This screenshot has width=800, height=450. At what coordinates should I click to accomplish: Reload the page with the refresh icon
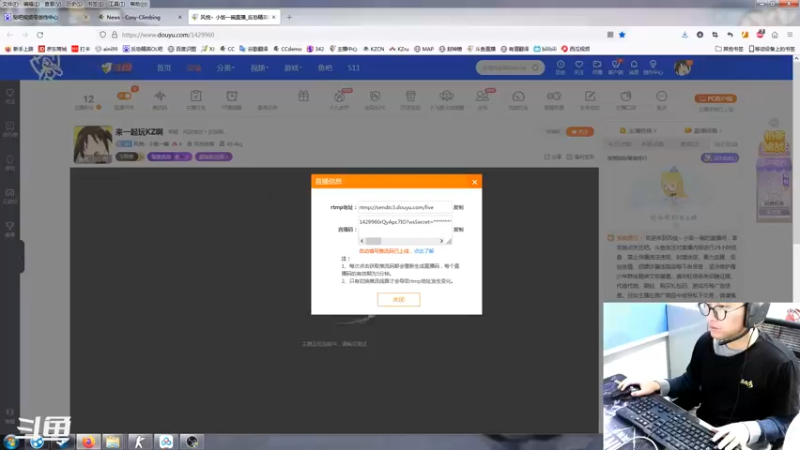40,35
